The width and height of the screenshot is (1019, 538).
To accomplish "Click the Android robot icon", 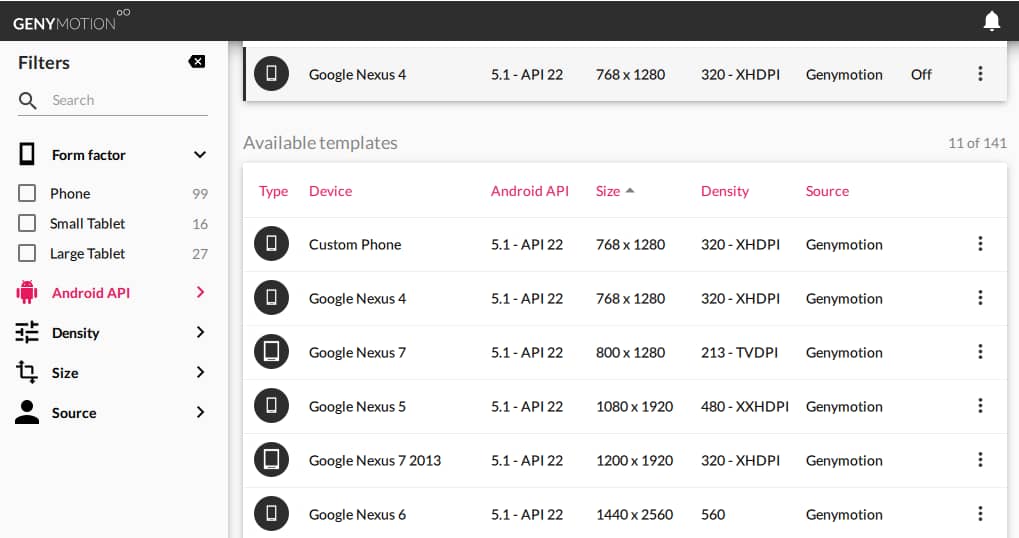I will click(x=27, y=292).
